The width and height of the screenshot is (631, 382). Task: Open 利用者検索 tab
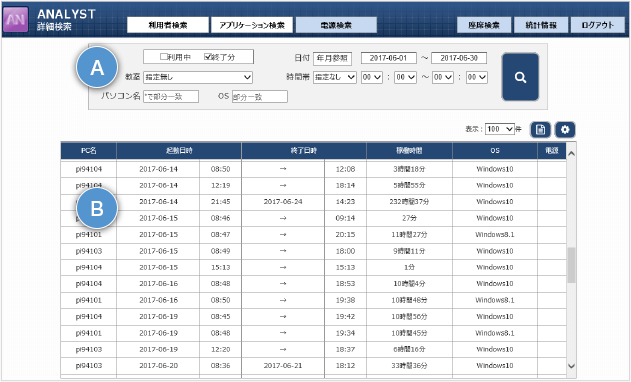click(x=168, y=25)
